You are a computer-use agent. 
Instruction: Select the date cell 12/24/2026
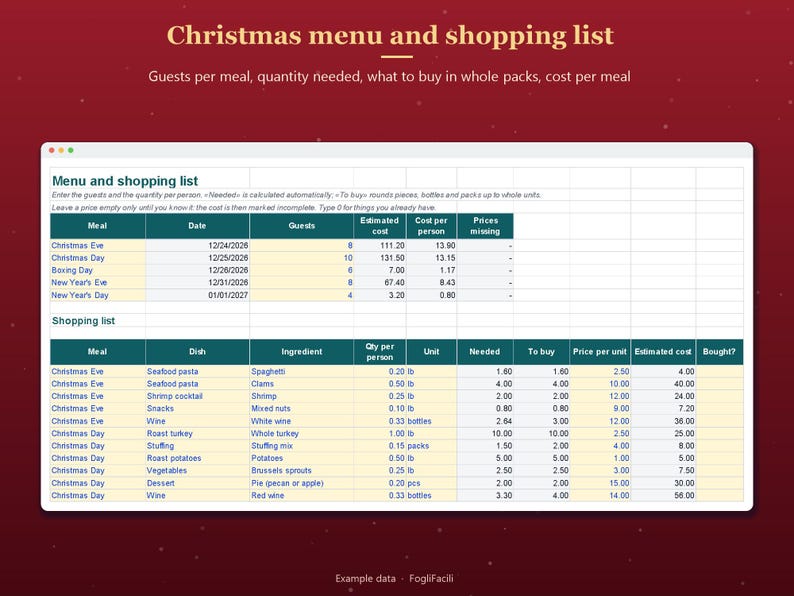[197, 246]
